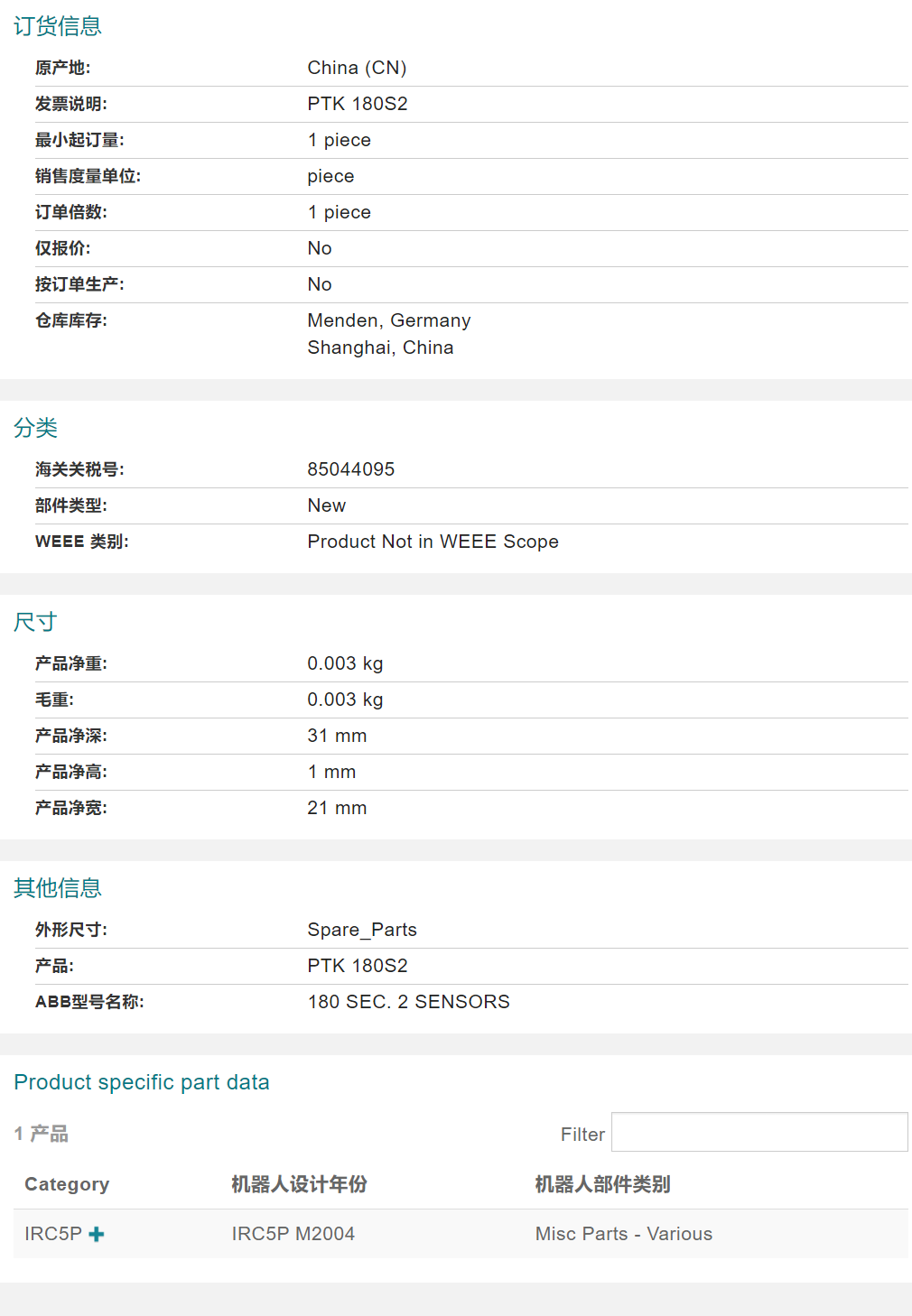Screen dimensions: 912x1316
Task: Sort by the 机器人设计年份 column header
Action: [x=299, y=1183]
